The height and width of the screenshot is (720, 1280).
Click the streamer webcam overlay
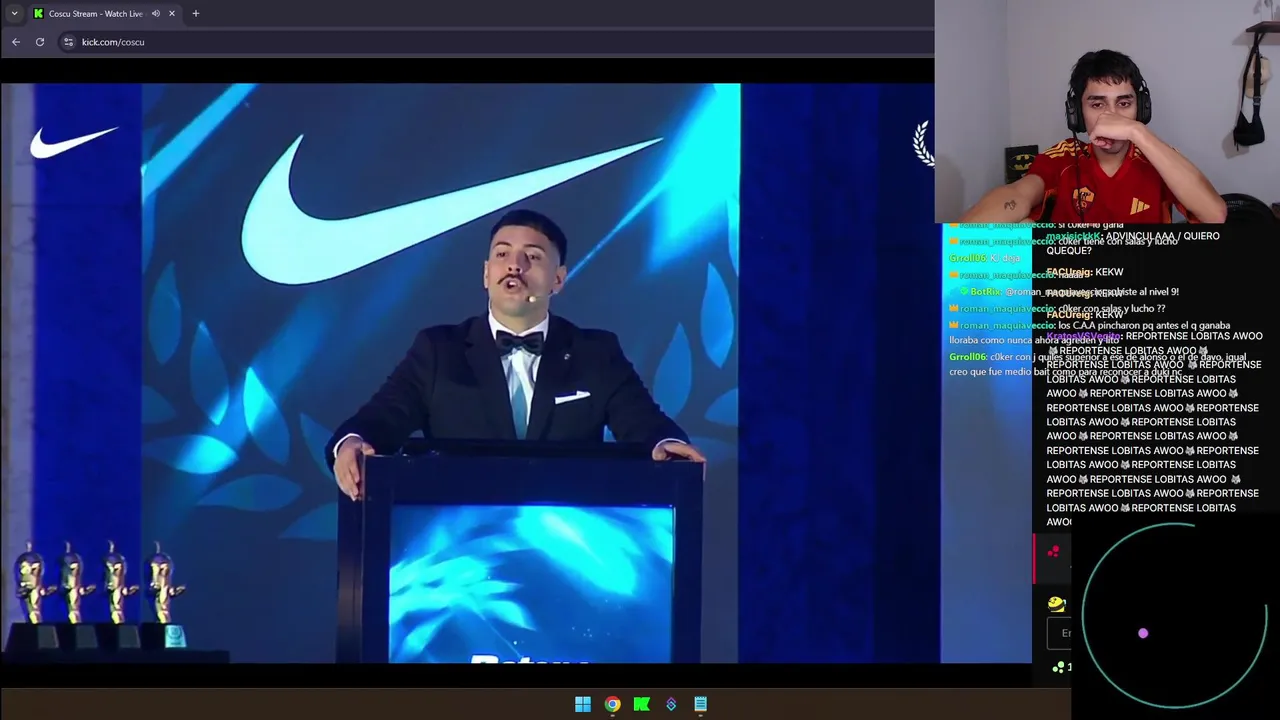(1107, 111)
